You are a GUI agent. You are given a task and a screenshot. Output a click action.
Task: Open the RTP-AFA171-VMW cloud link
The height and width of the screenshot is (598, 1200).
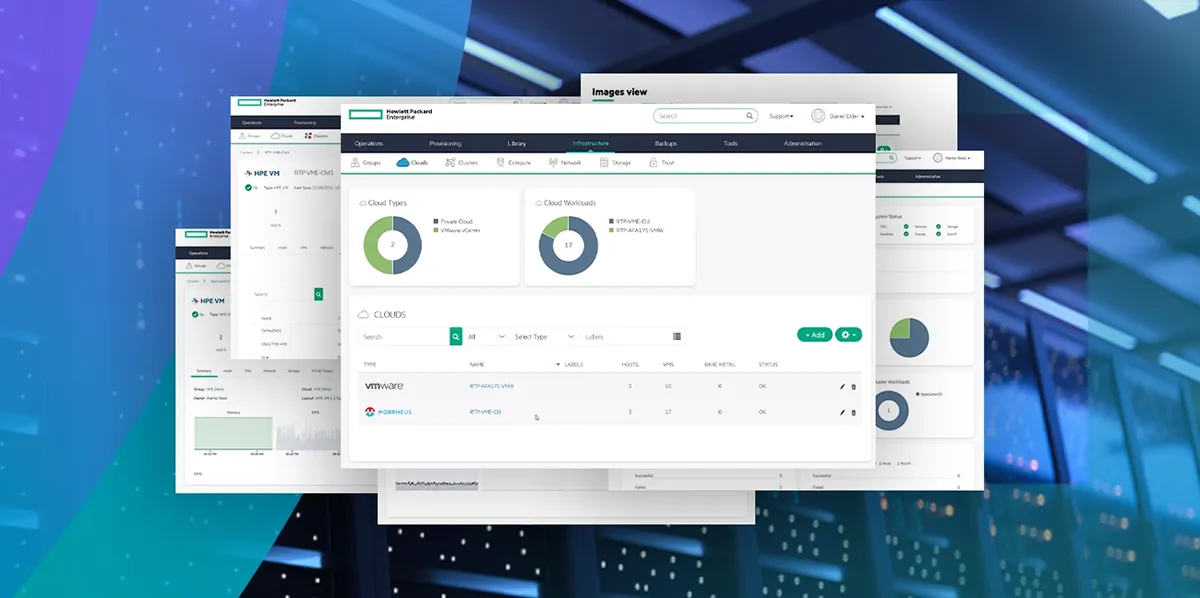pos(492,386)
